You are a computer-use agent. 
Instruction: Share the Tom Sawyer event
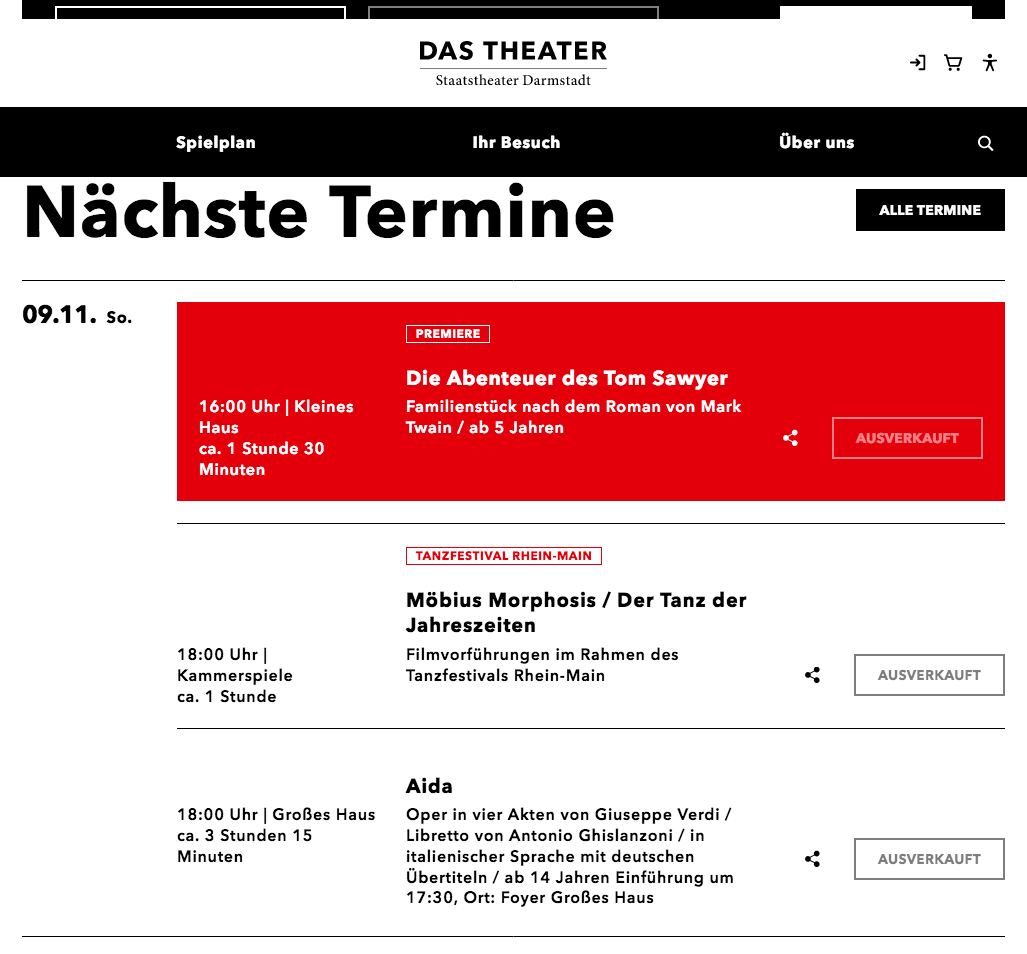click(791, 438)
